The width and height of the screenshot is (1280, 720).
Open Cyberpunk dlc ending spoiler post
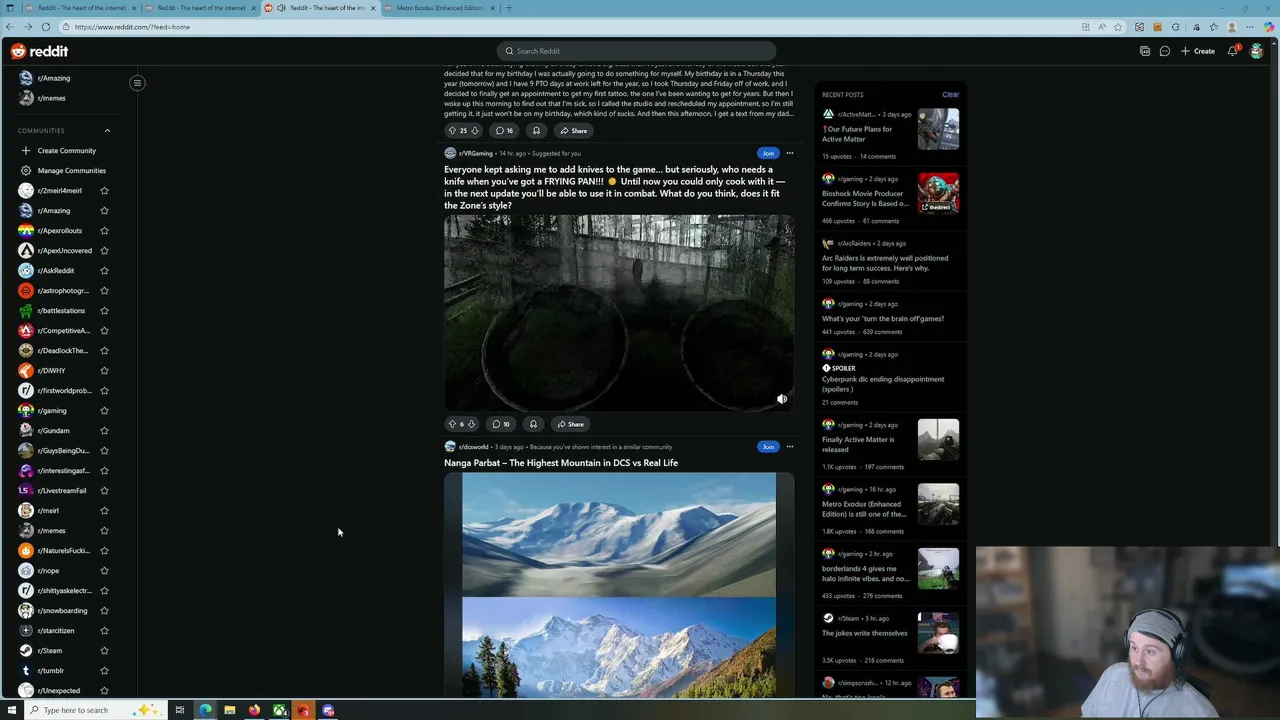[883, 384]
